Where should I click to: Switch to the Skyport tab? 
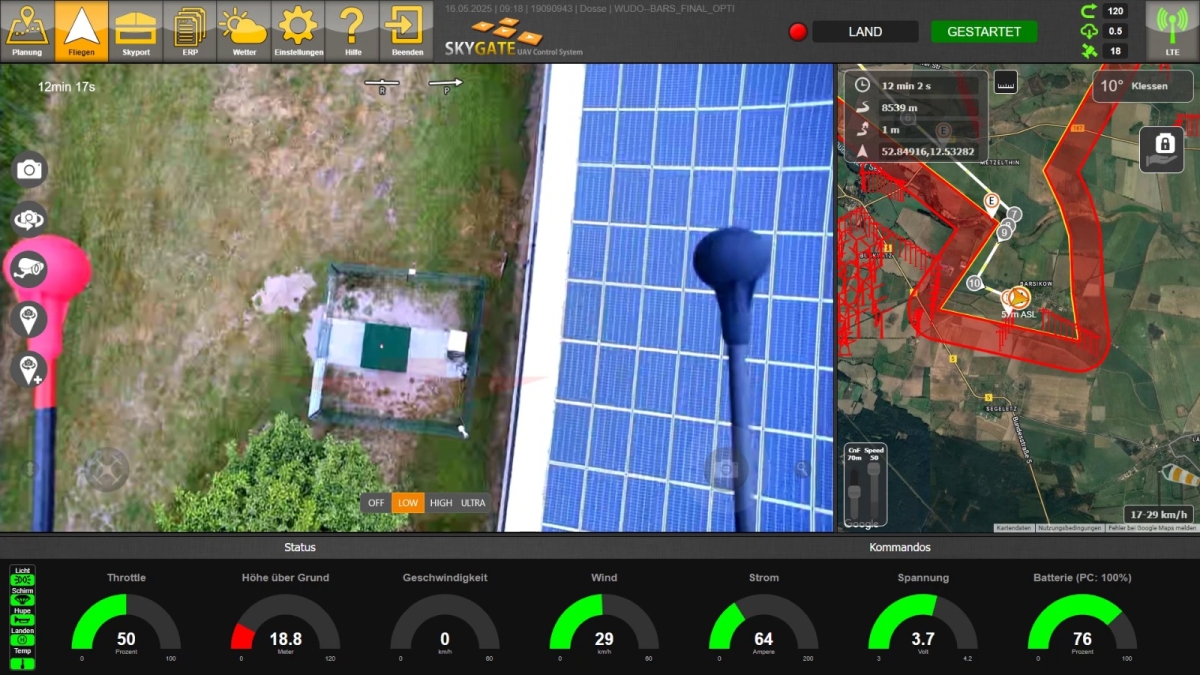136,31
